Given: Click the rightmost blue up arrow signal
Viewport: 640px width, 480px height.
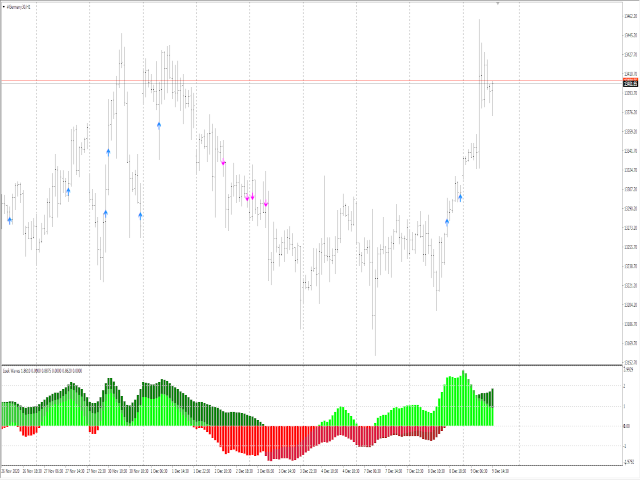Looking at the screenshot, I should tap(461, 197).
